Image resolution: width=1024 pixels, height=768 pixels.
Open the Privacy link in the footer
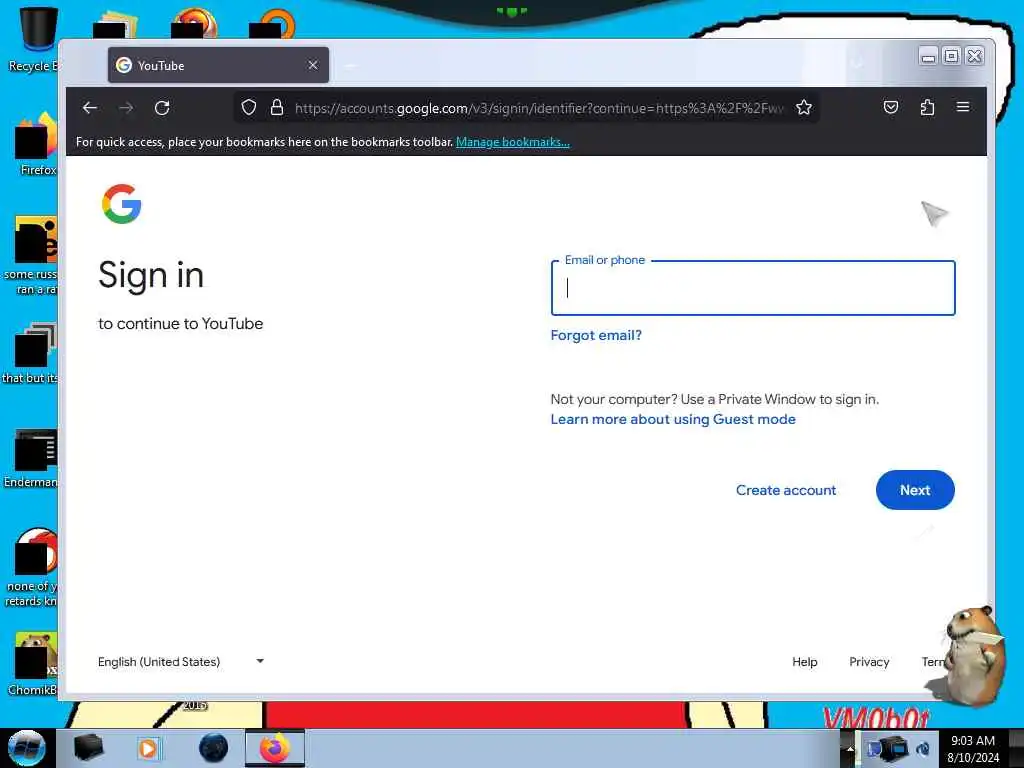869,662
